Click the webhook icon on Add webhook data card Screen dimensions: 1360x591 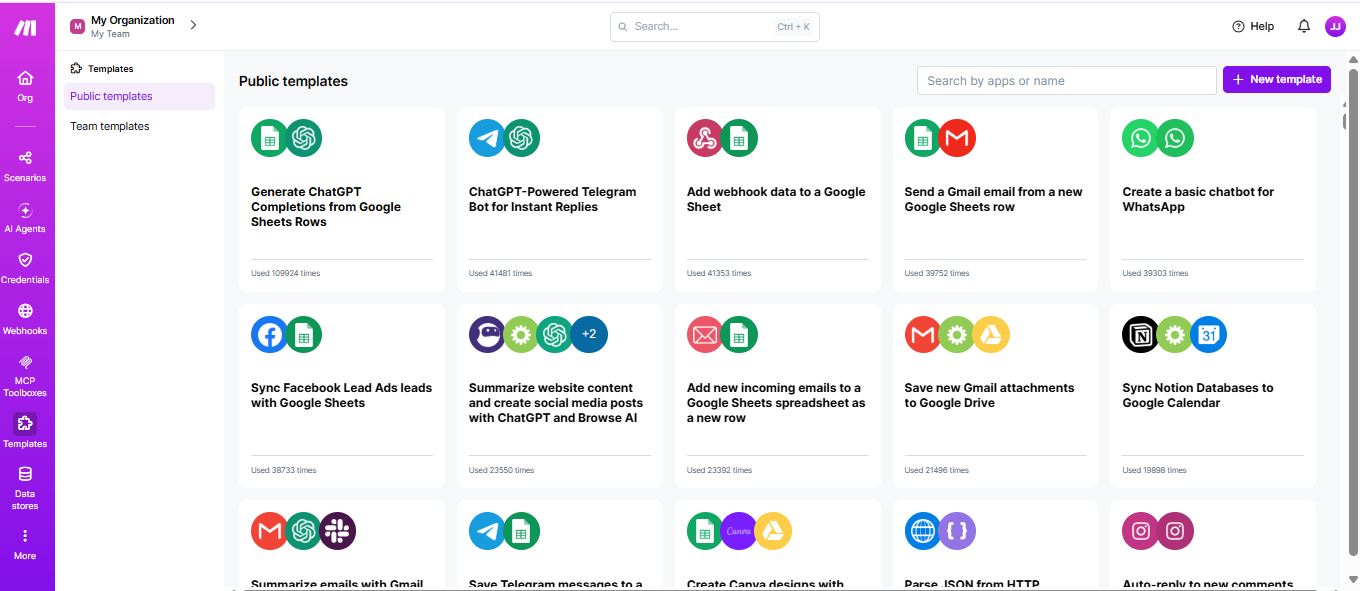[705, 138]
